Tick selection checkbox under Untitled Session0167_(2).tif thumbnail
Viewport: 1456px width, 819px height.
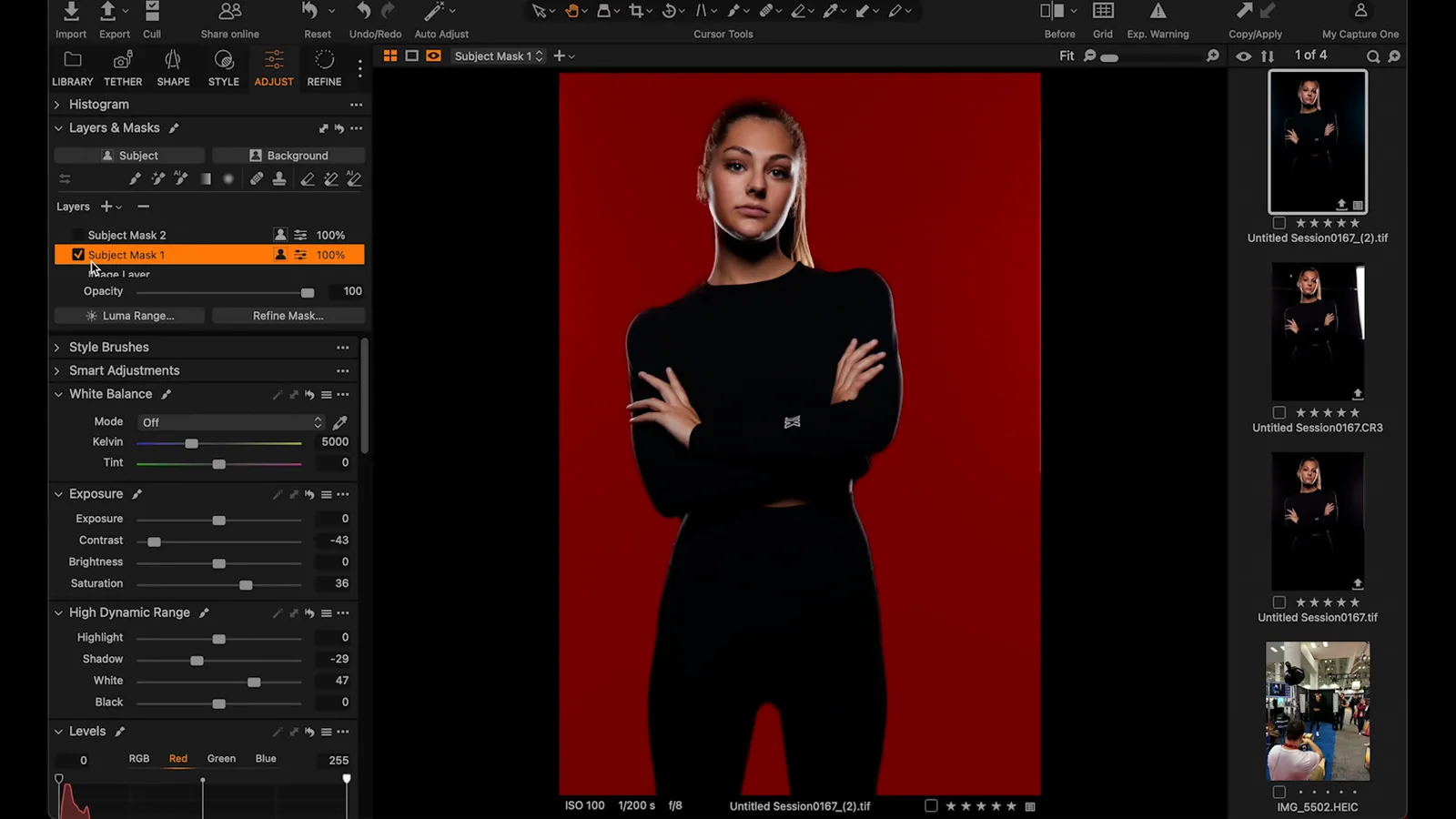tap(1279, 223)
